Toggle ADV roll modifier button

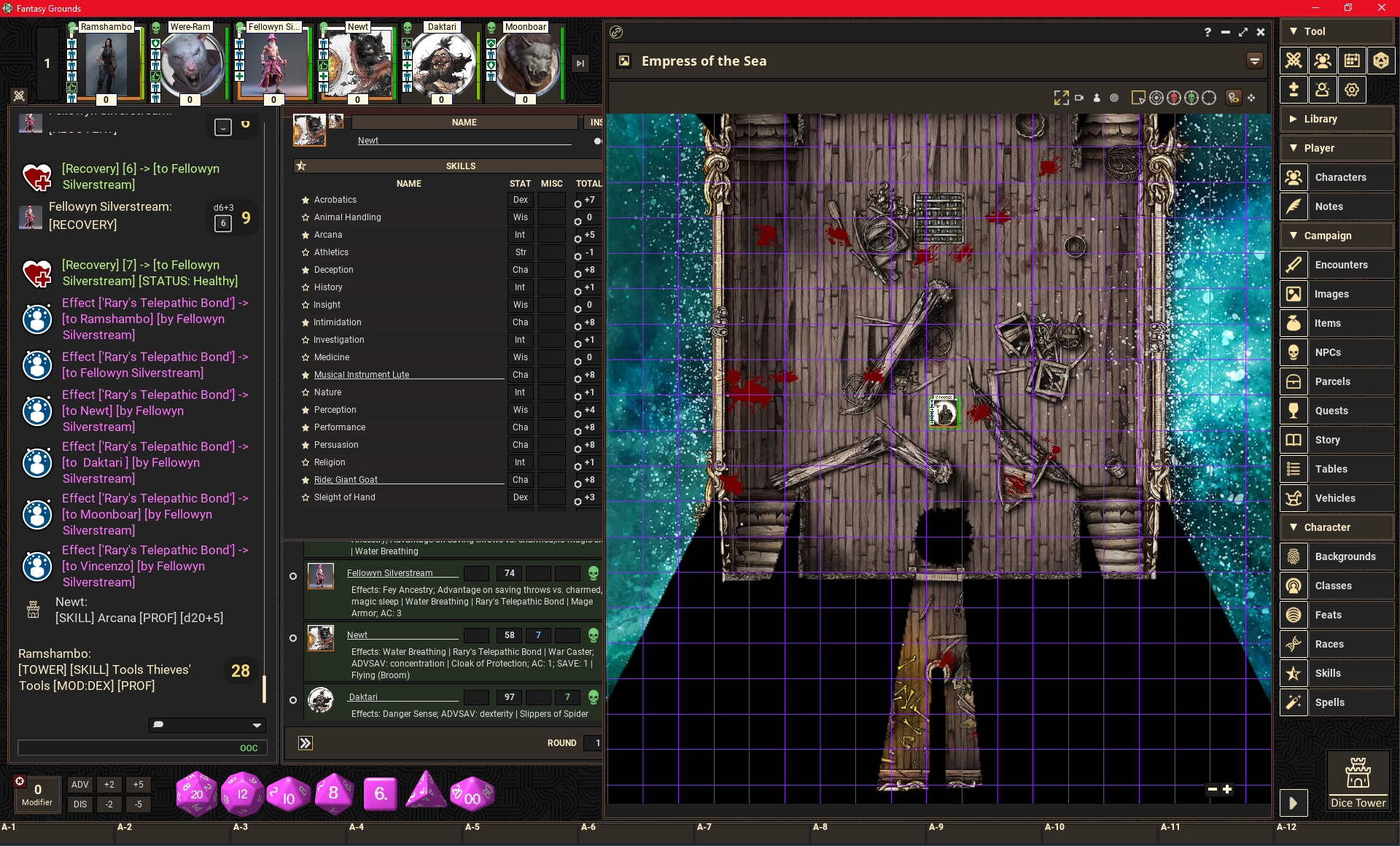pyautogui.click(x=80, y=785)
